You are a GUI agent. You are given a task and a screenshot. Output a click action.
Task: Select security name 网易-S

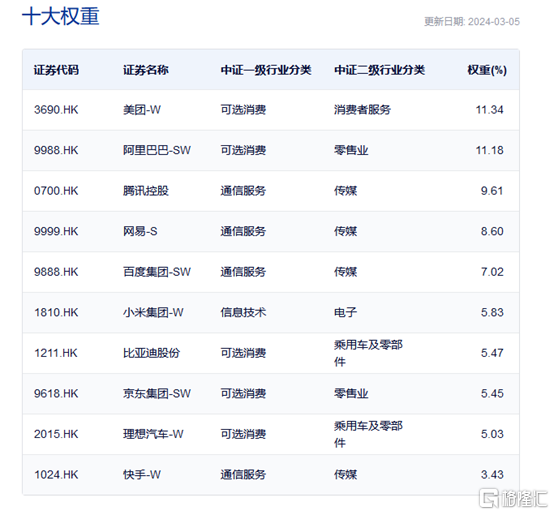coord(140,231)
